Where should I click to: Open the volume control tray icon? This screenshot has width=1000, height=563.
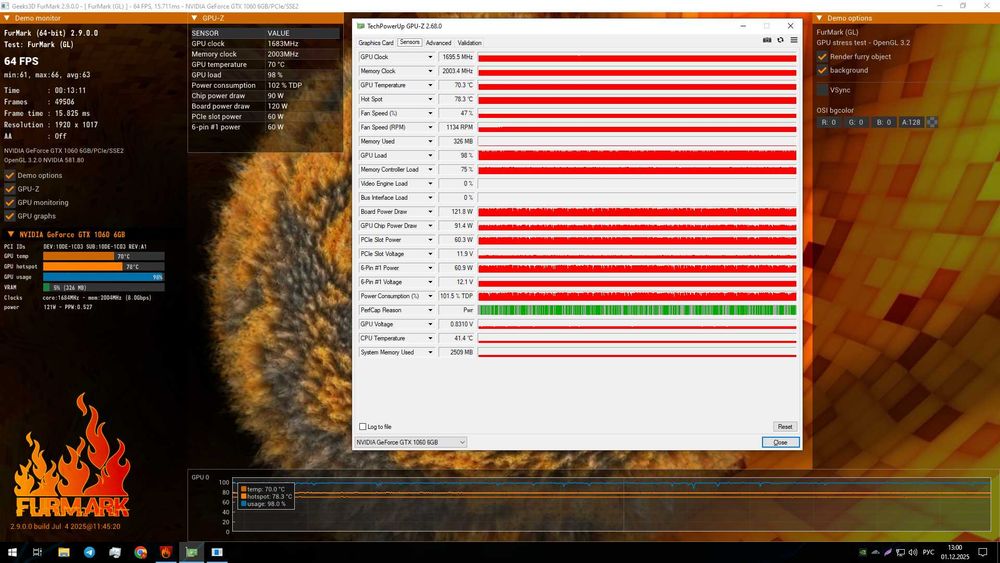click(x=913, y=552)
